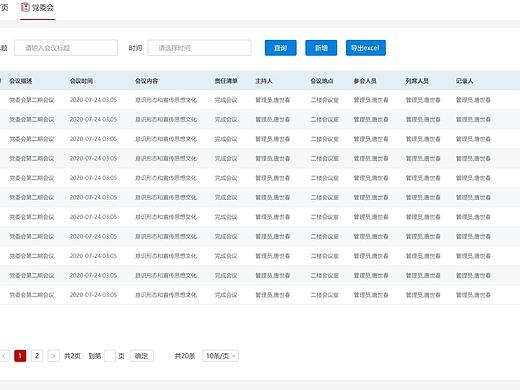Click the 查询 search button
Screen dimensions: 520x390
281,48
